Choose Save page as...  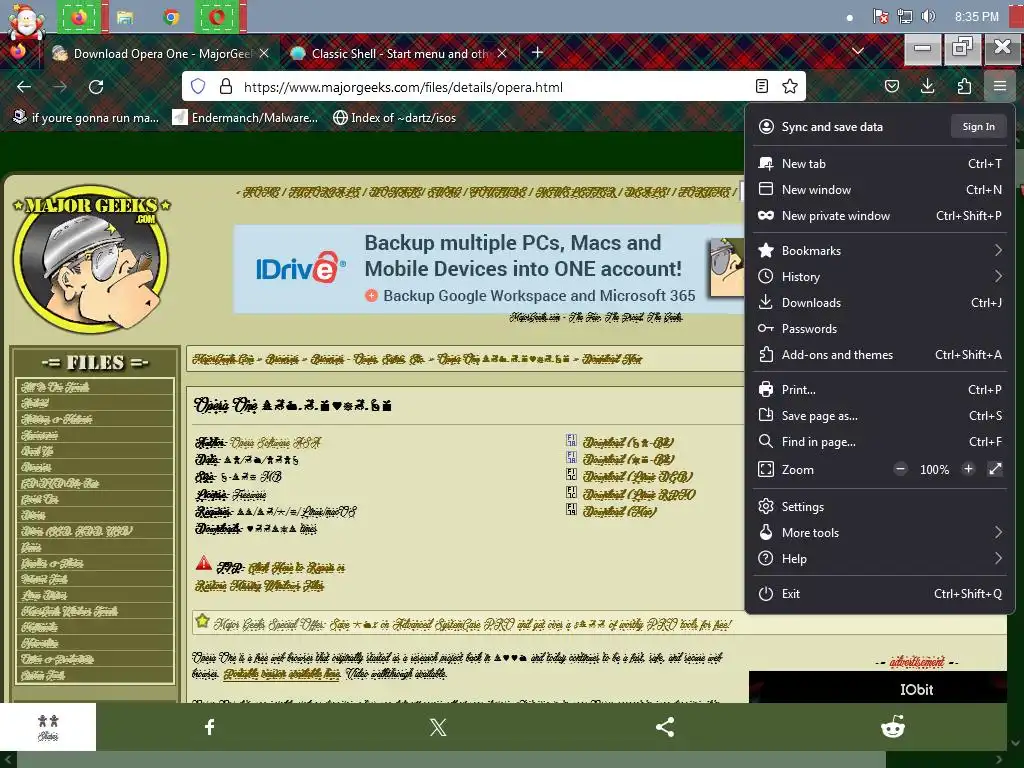coord(880,416)
